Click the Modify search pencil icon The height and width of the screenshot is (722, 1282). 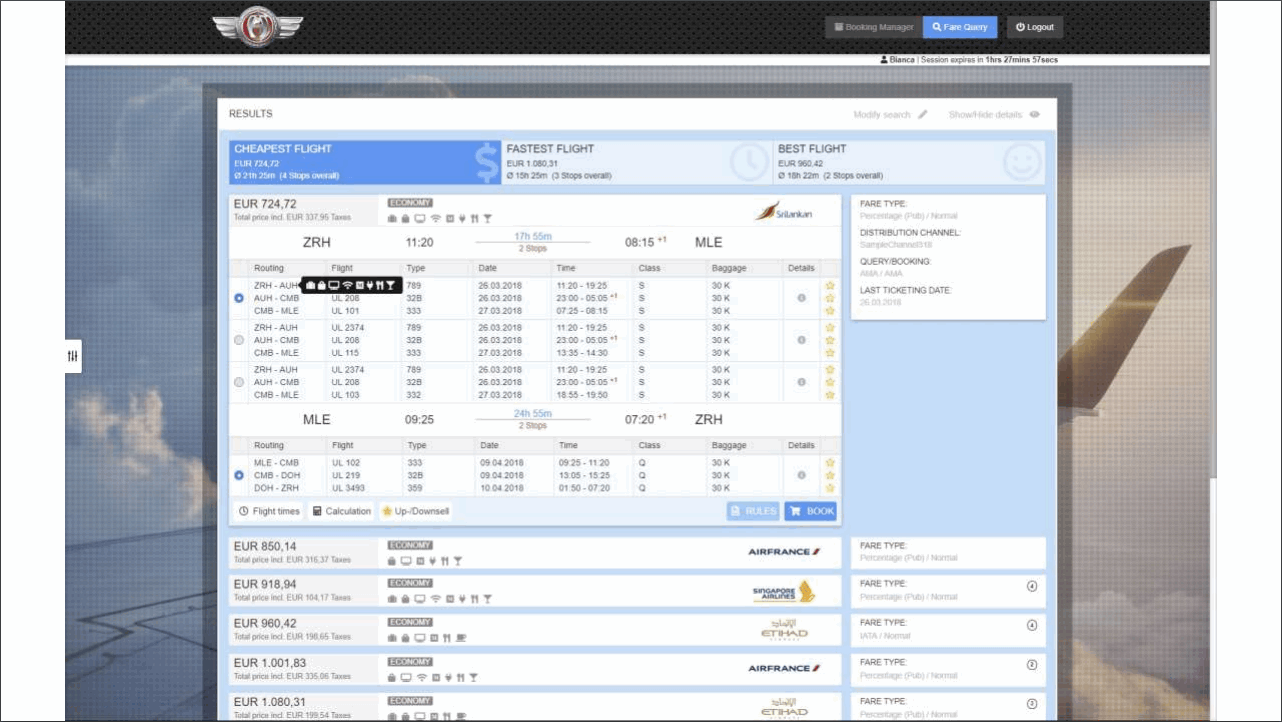(x=923, y=115)
